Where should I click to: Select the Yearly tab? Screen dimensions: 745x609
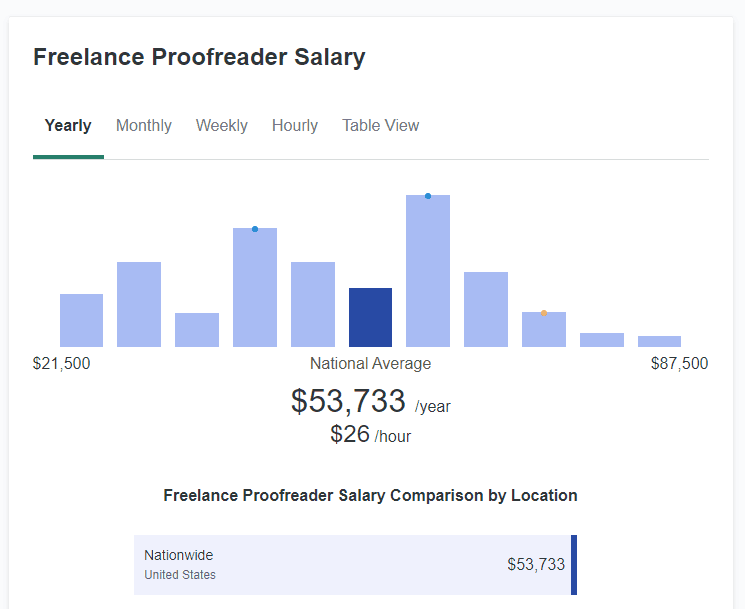(68, 126)
